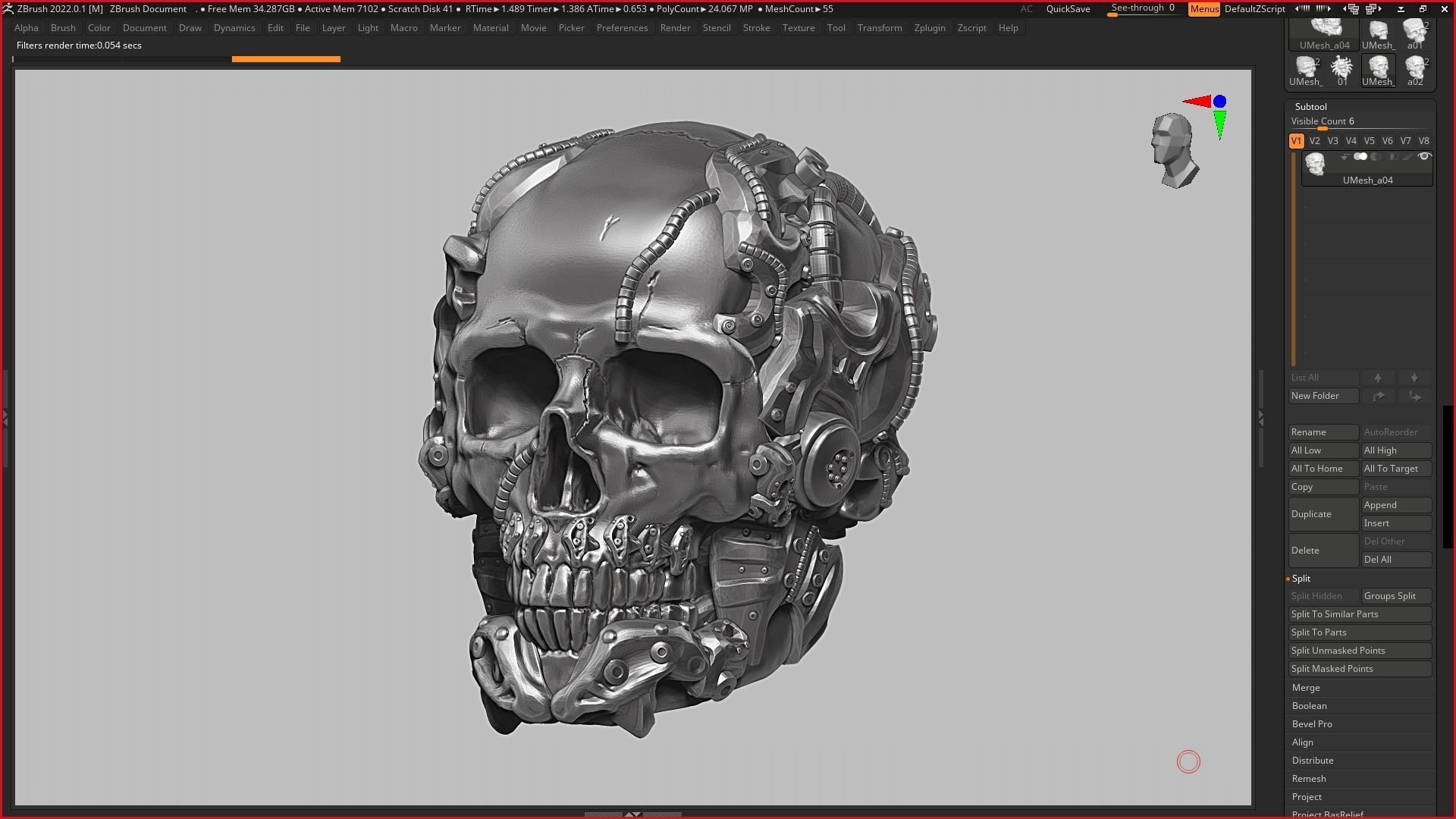Screen dimensions: 1456x819
Task: Select the 01 spiky head tool thumbnail
Action: point(1341,71)
